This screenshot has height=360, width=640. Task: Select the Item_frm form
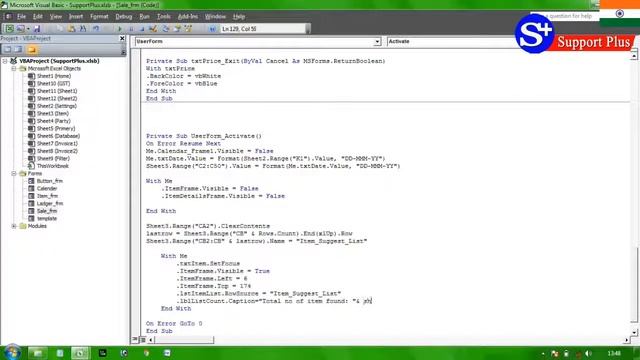point(47,196)
